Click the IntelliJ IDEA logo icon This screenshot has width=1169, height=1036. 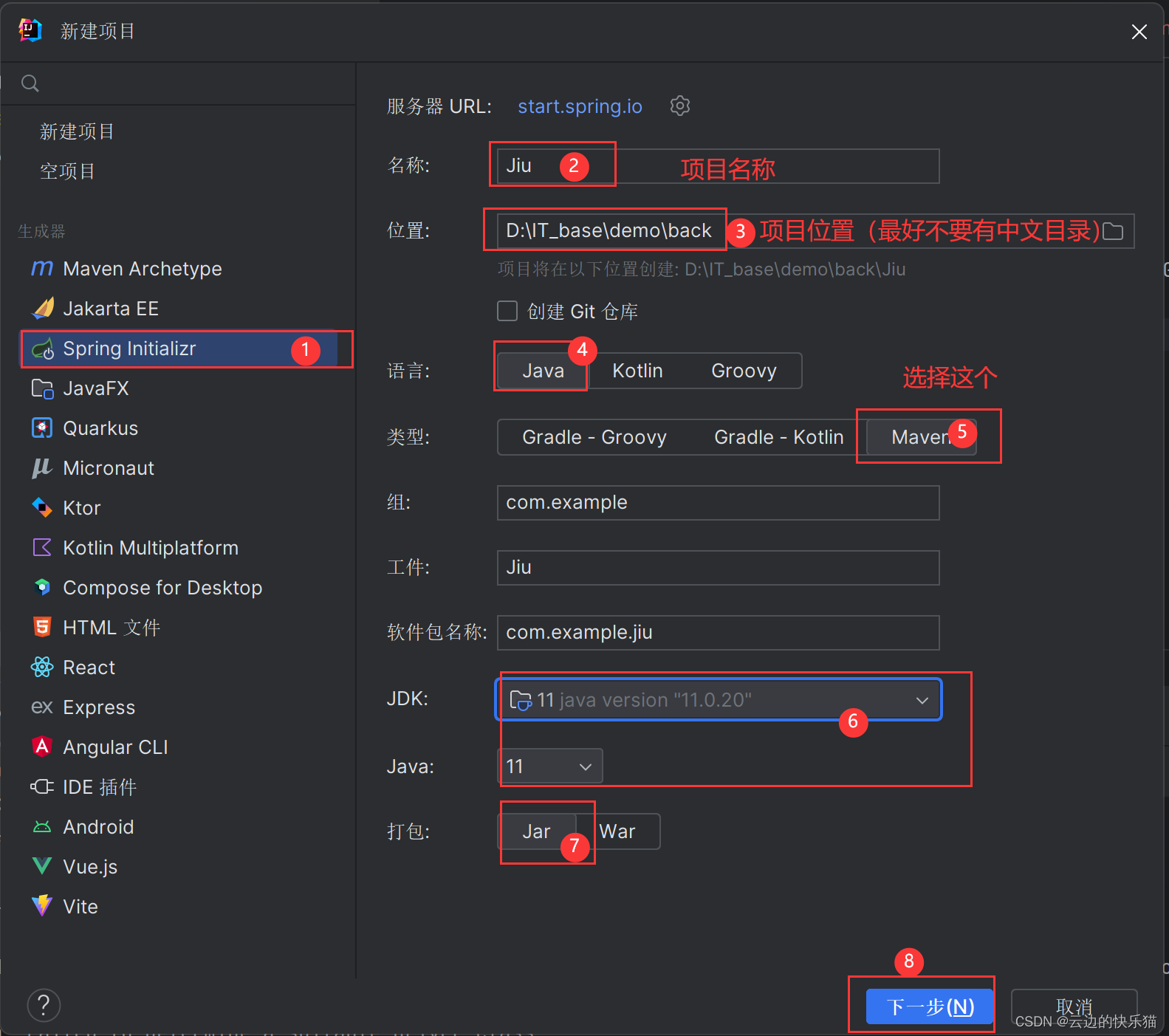coord(30,30)
